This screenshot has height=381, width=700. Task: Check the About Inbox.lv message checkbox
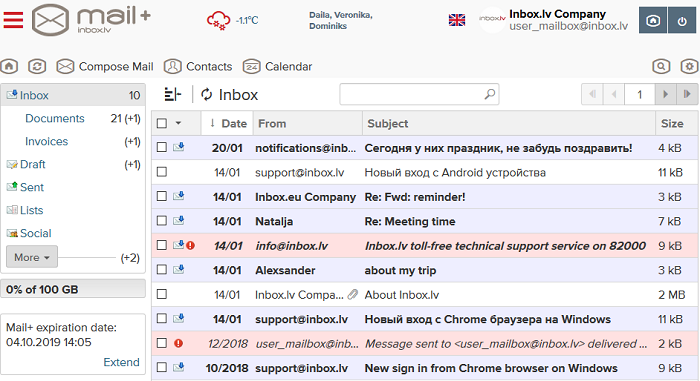point(162,294)
